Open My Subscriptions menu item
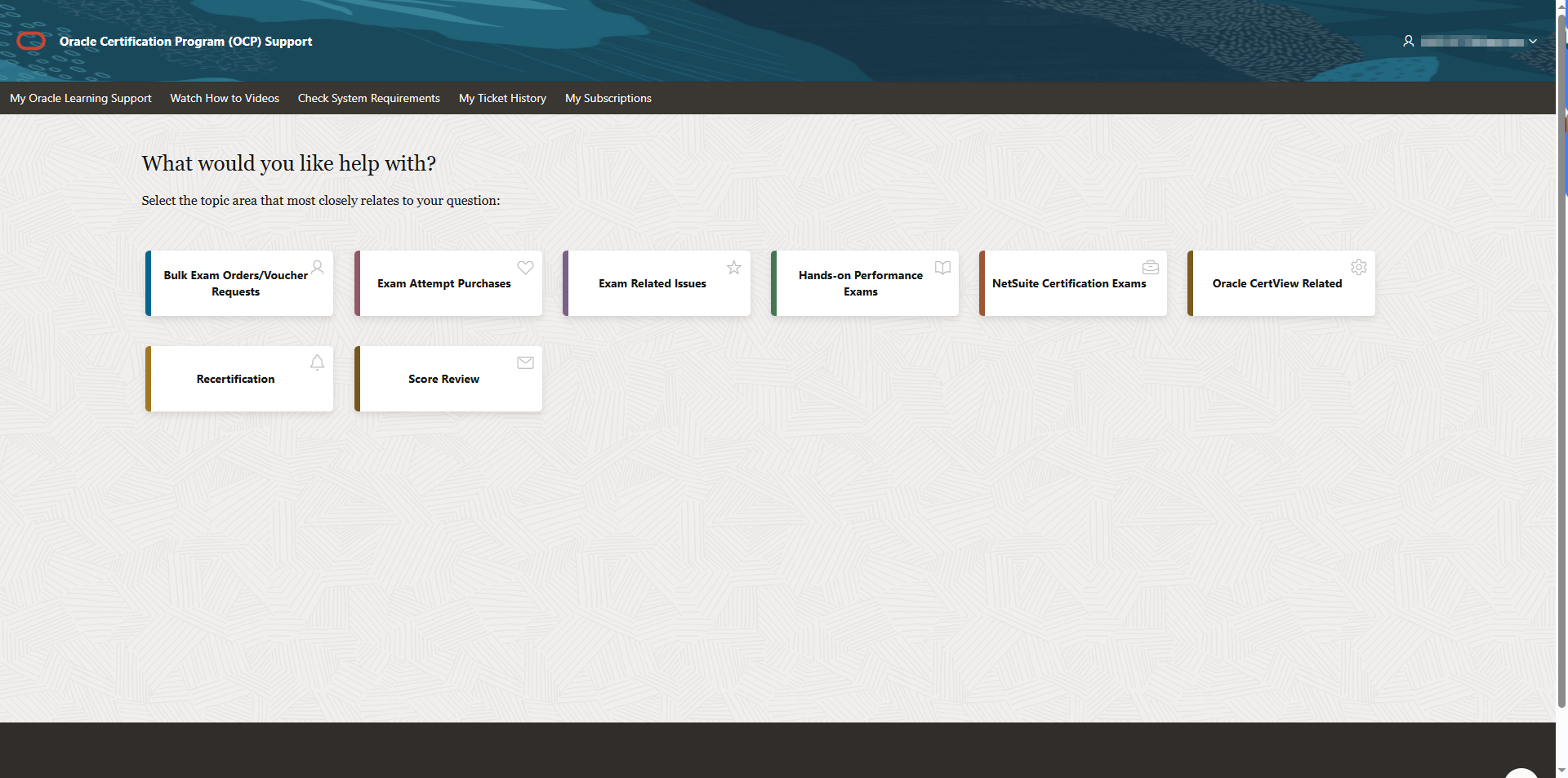This screenshot has width=1568, height=778. pyautogui.click(x=608, y=98)
